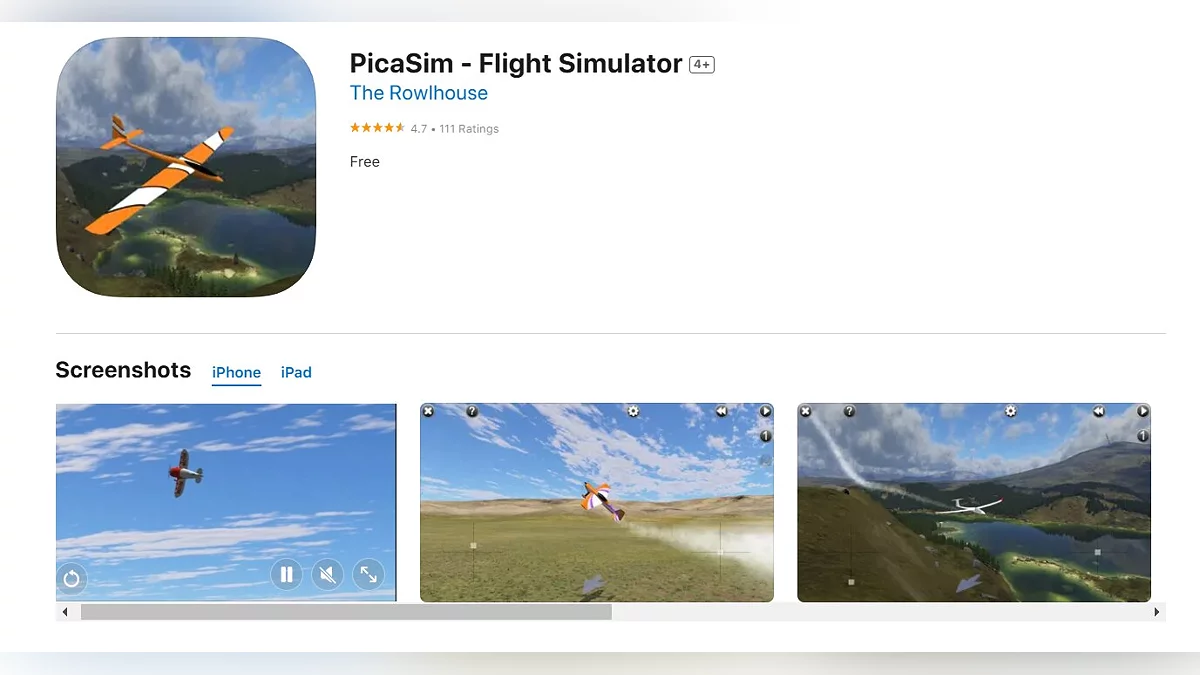Open The Rowlhouse developer page
1200x675 pixels.
(x=419, y=93)
